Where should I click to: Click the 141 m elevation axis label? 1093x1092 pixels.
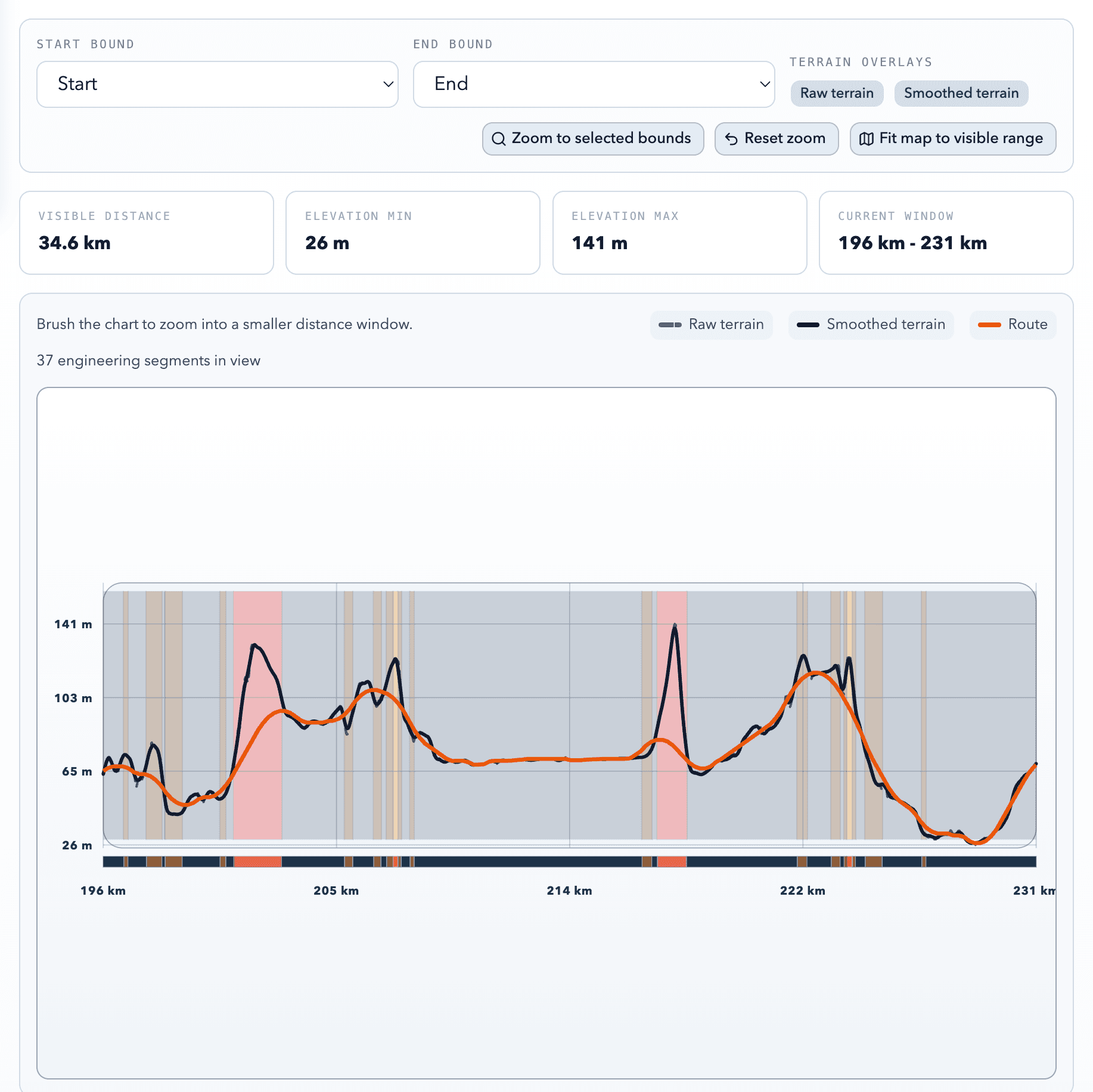pyautogui.click(x=73, y=624)
